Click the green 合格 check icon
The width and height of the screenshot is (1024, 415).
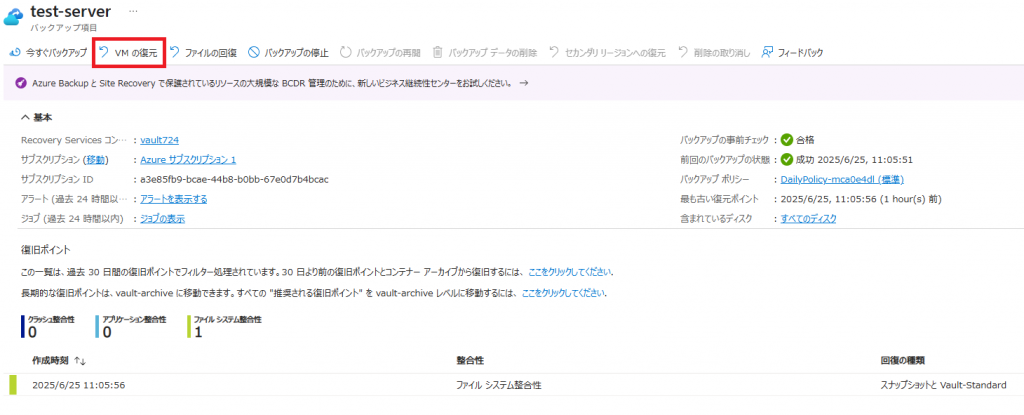(787, 140)
